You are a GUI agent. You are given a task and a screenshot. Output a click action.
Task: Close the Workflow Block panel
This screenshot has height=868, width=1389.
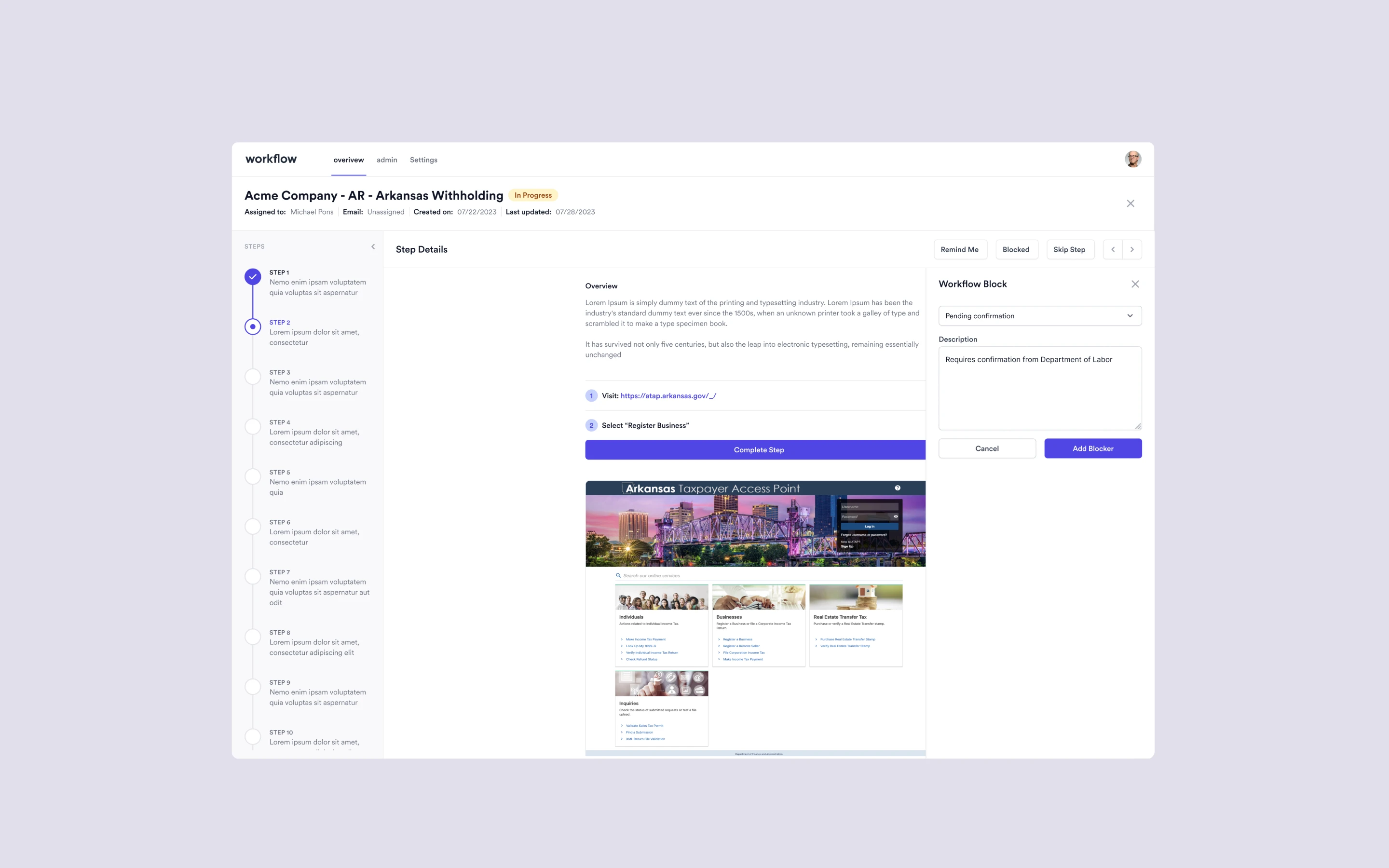pyautogui.click(x=1135, y=284)
